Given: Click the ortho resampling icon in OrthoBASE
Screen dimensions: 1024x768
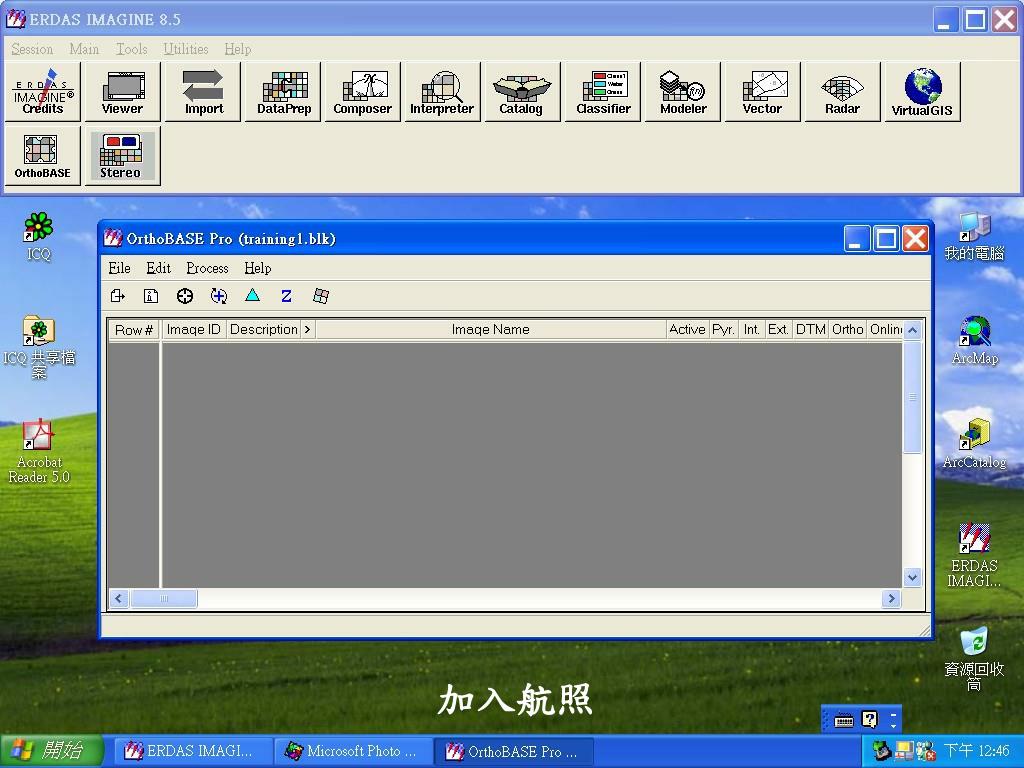Looking at the screenshot, I should click(321, 296).
